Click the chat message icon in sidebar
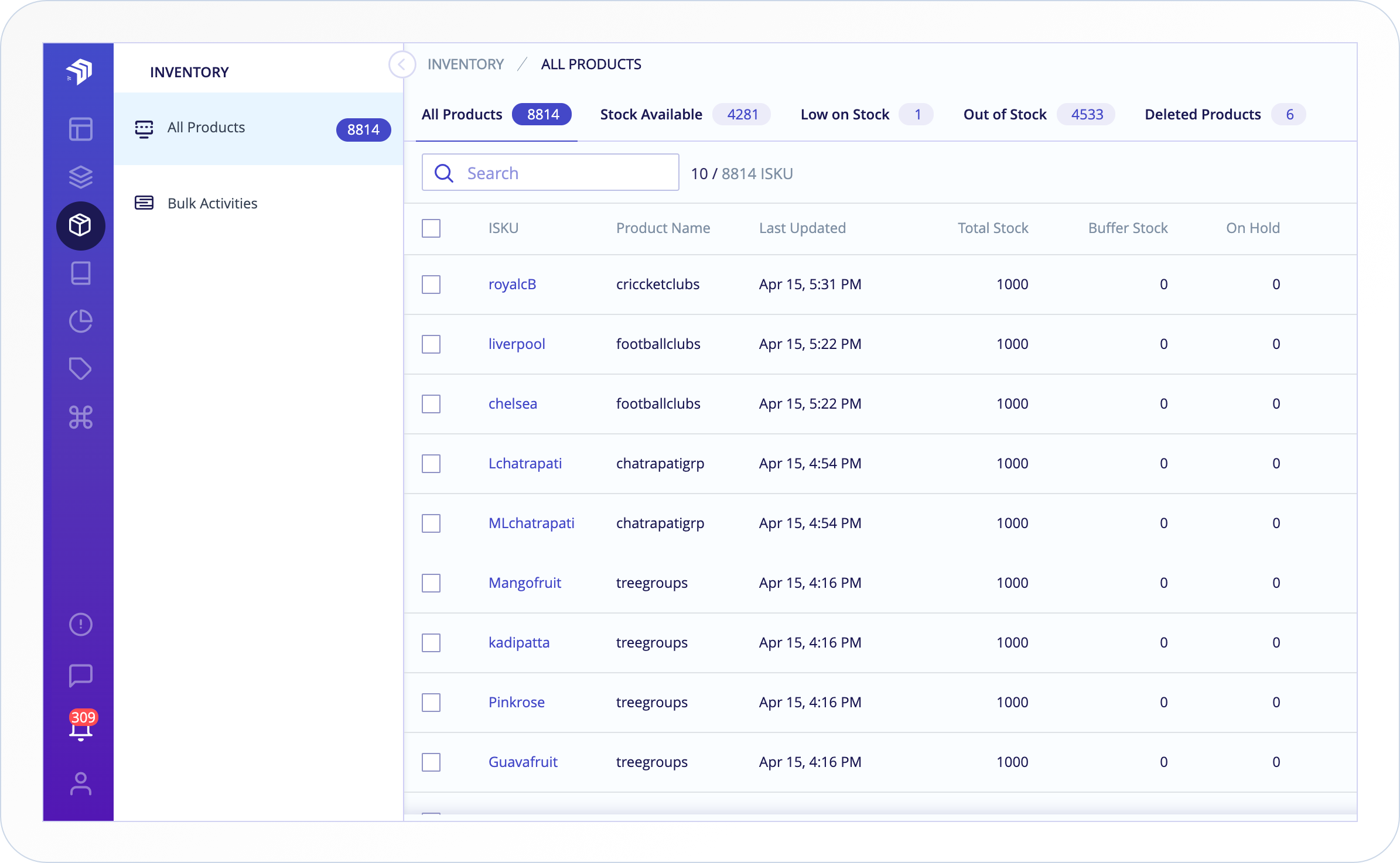The height and width of the screenshot is (863, 1400). [80, 675]
